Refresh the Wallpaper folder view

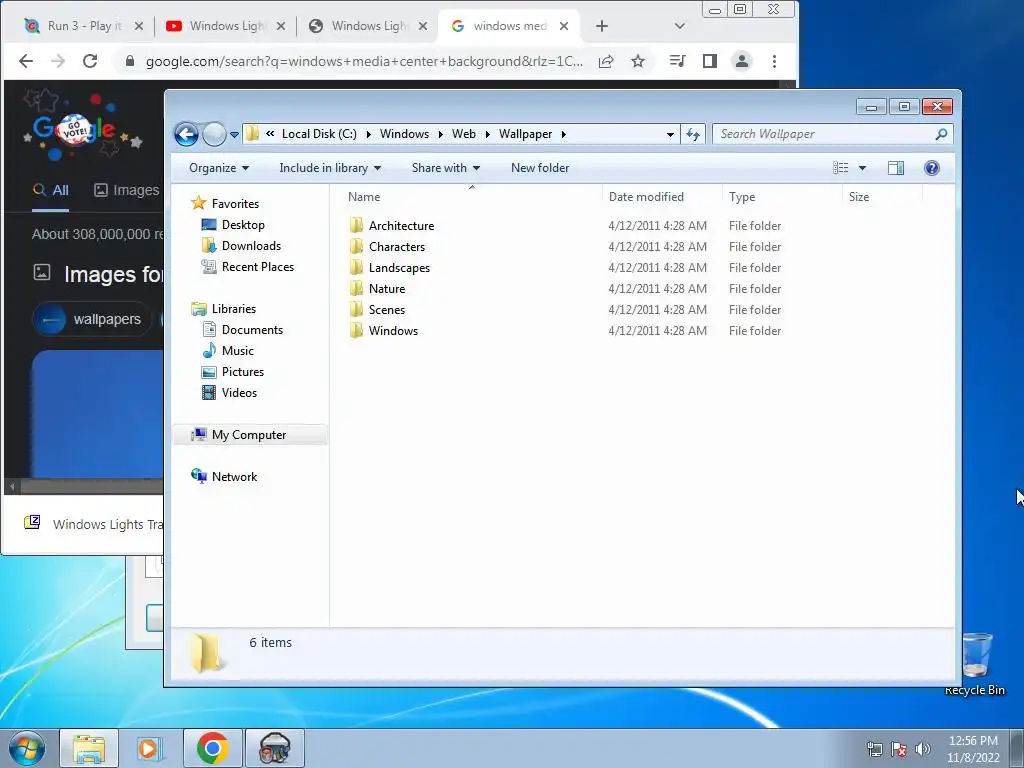[x=692, y=135]
